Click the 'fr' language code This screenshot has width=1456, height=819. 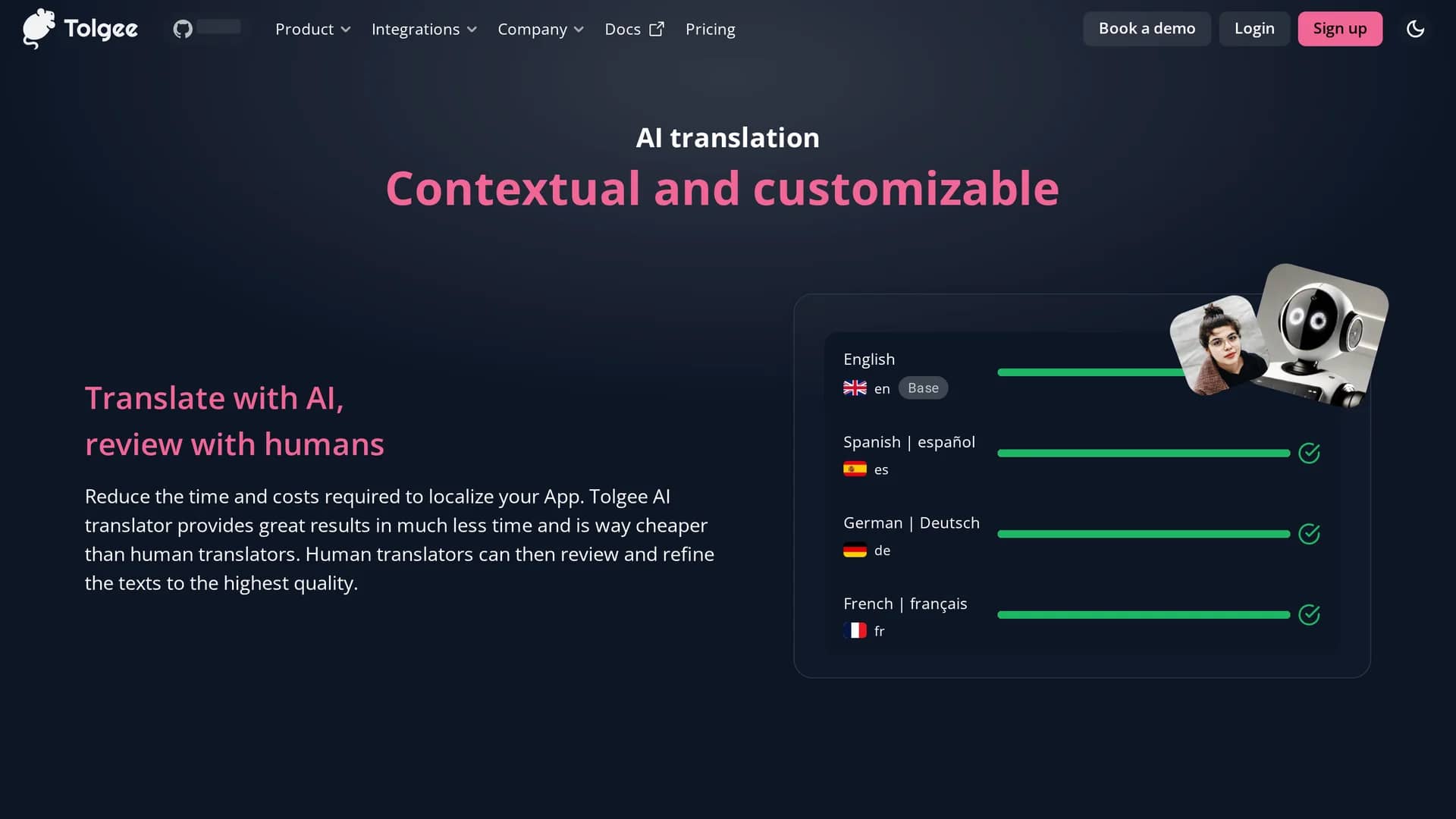pos(879,631)
